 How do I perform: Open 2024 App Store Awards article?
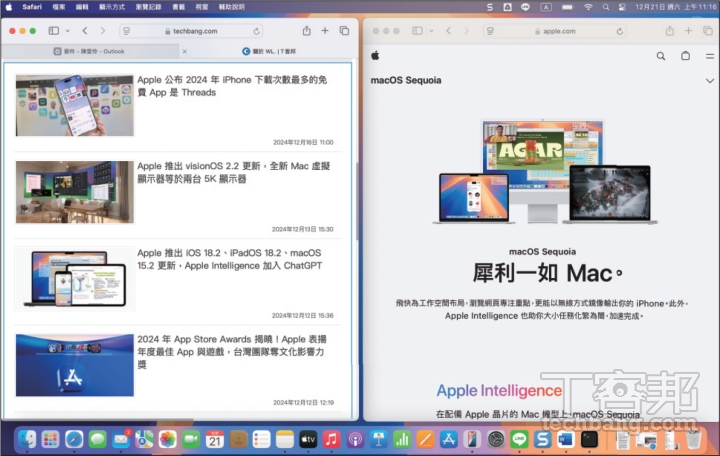pos(232,352)
